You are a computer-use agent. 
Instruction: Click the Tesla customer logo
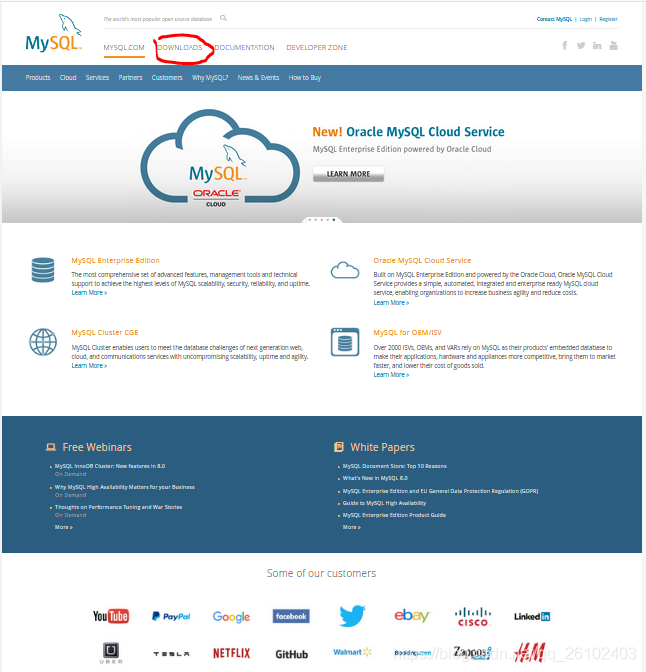pos(171,654)
